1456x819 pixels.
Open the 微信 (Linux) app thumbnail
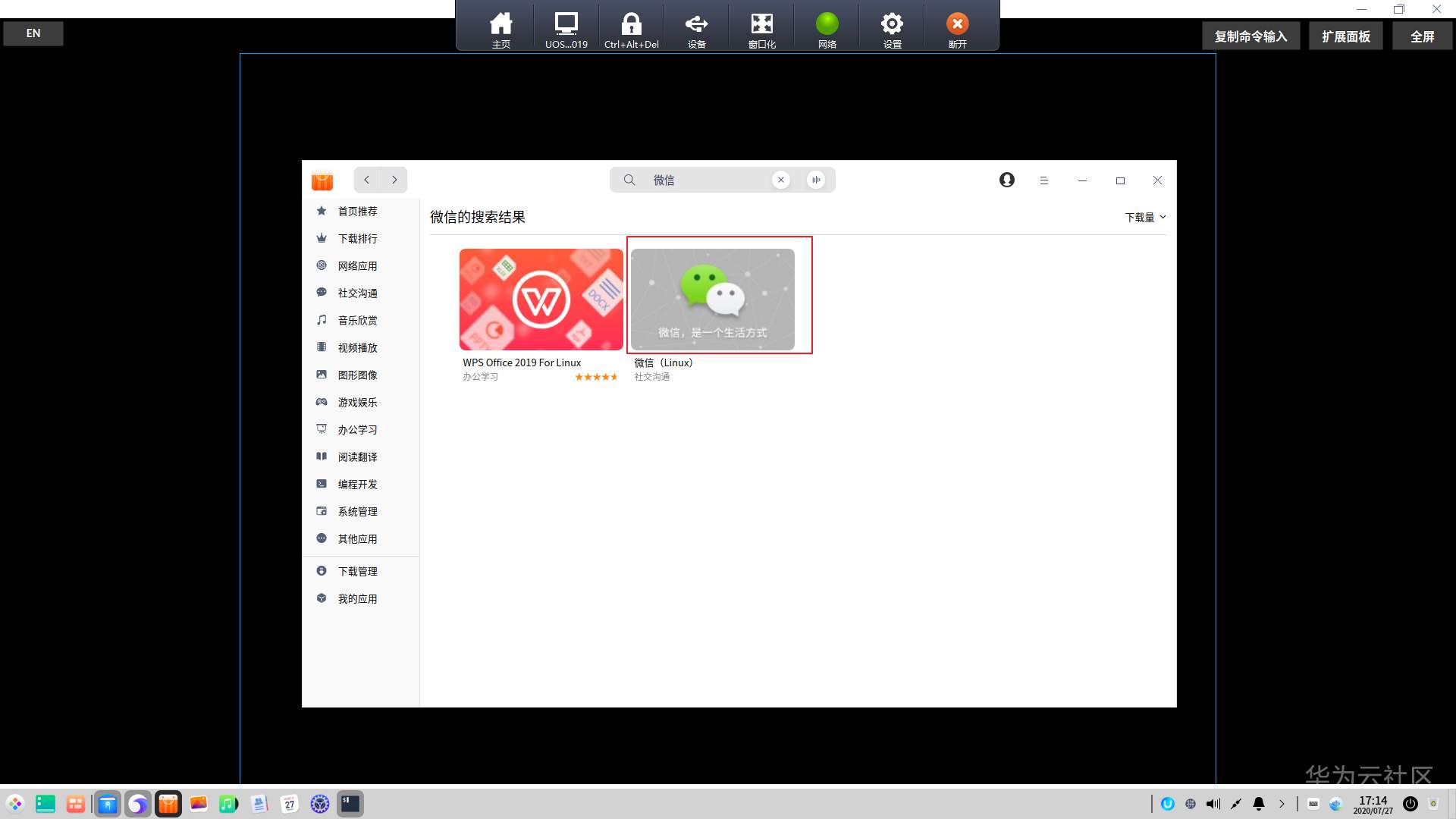point(712,300)
